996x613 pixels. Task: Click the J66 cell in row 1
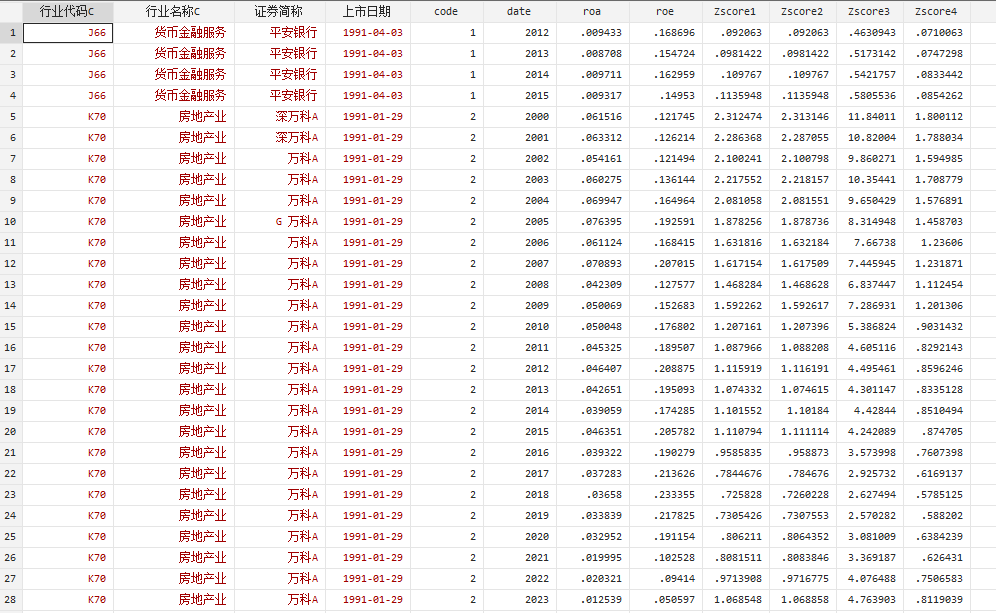[x=96, y=33]
